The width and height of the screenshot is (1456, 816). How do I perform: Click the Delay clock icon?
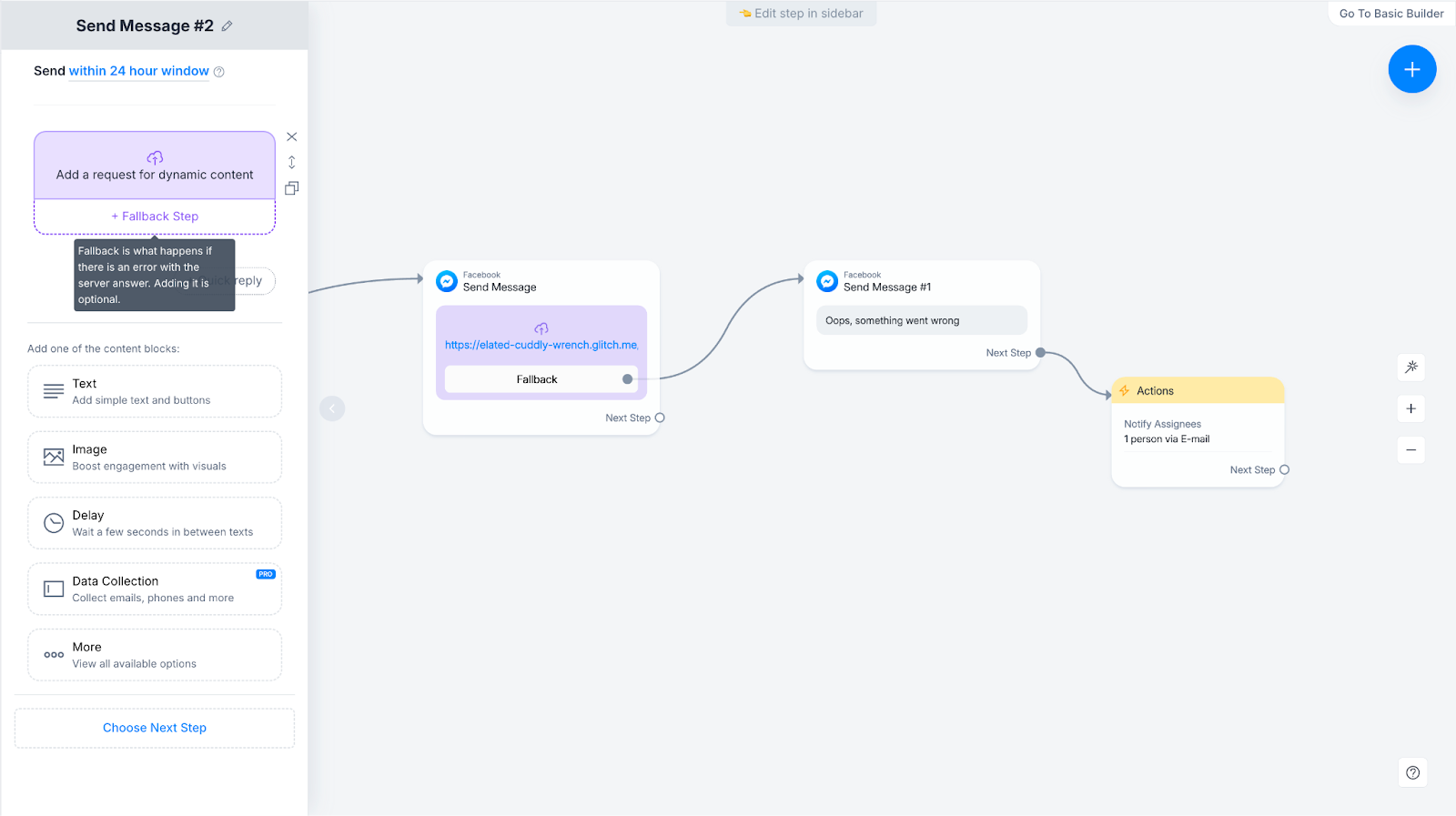pyautogui.click(x=54, y=523)
